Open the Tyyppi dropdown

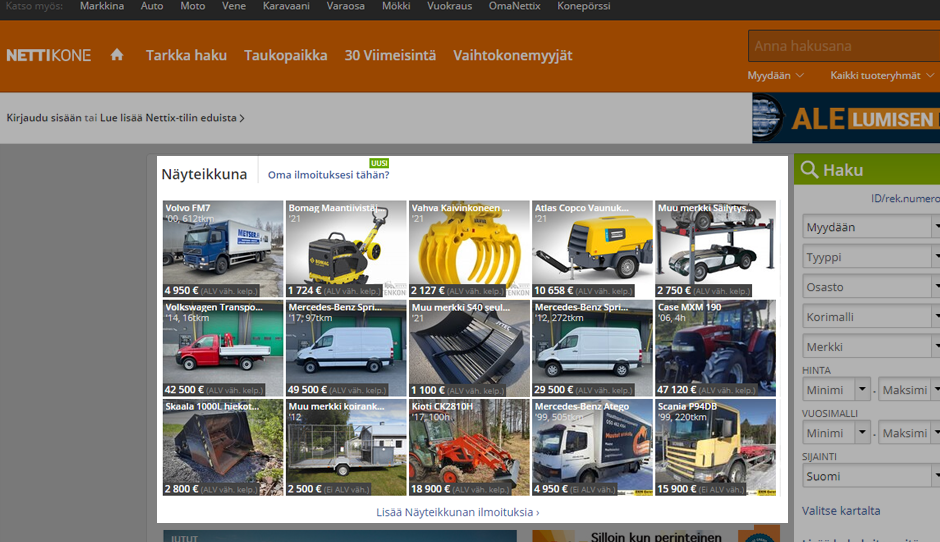[871, 257]
